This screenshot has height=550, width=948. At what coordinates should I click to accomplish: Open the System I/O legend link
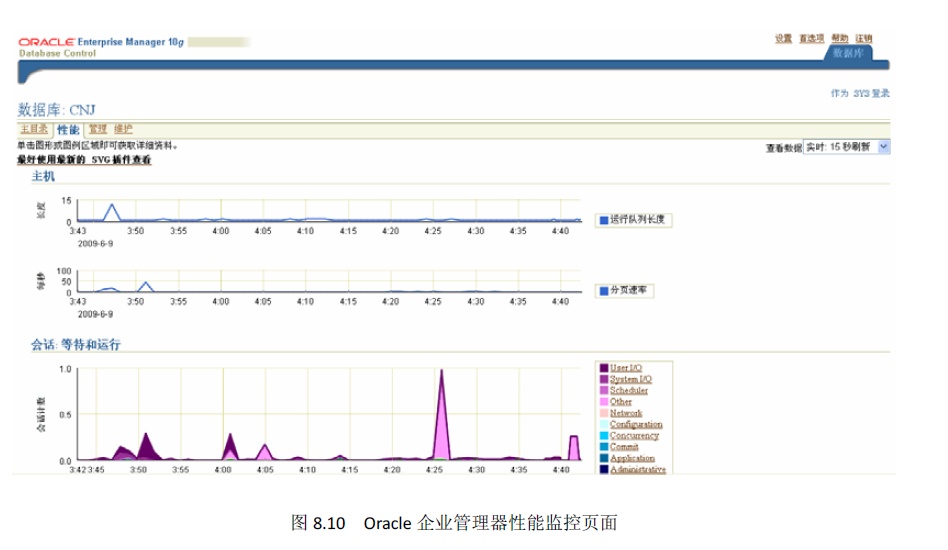pyautogui.click(x=631, y=379)
